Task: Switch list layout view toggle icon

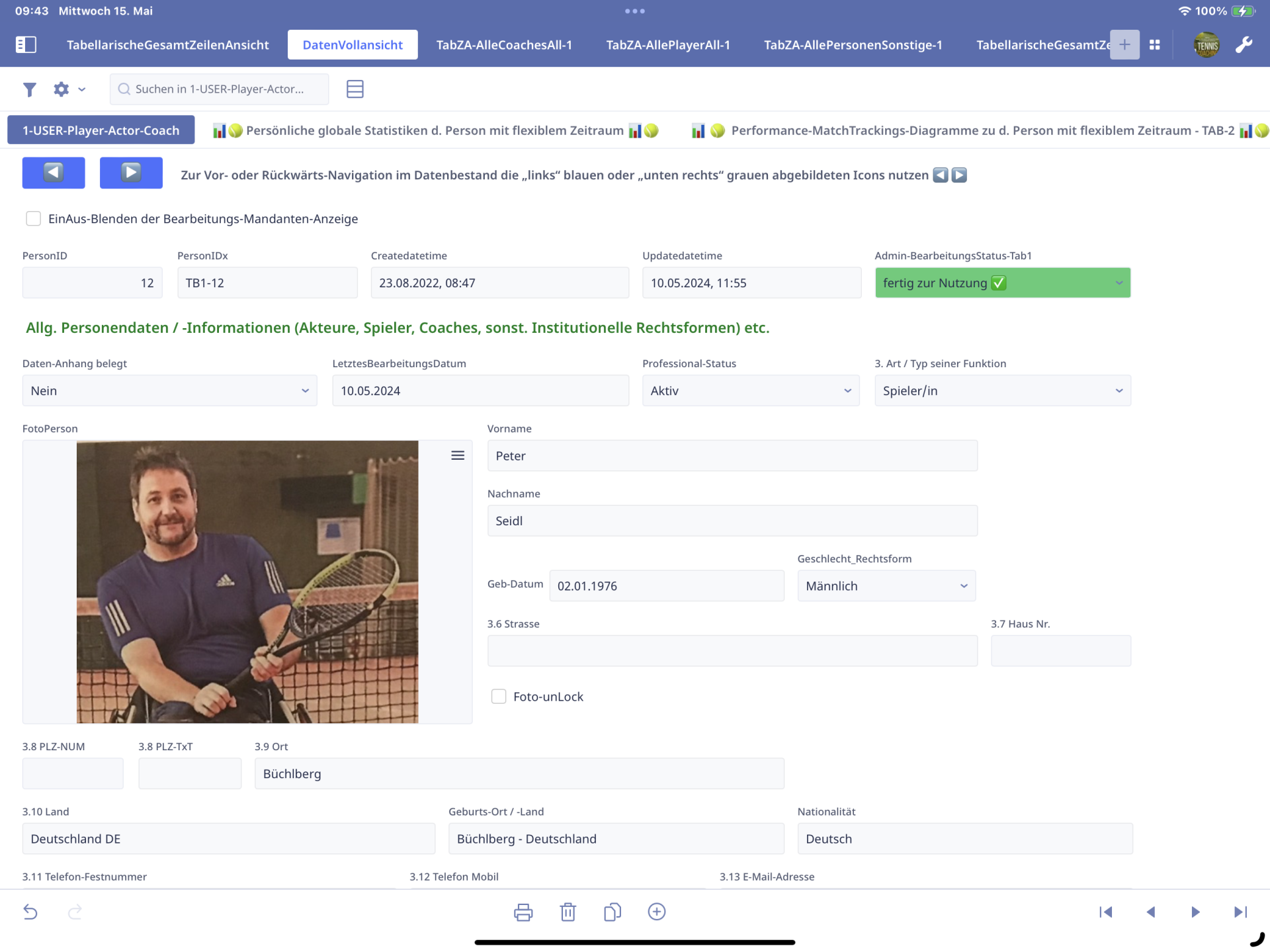Action: [355, 89]
